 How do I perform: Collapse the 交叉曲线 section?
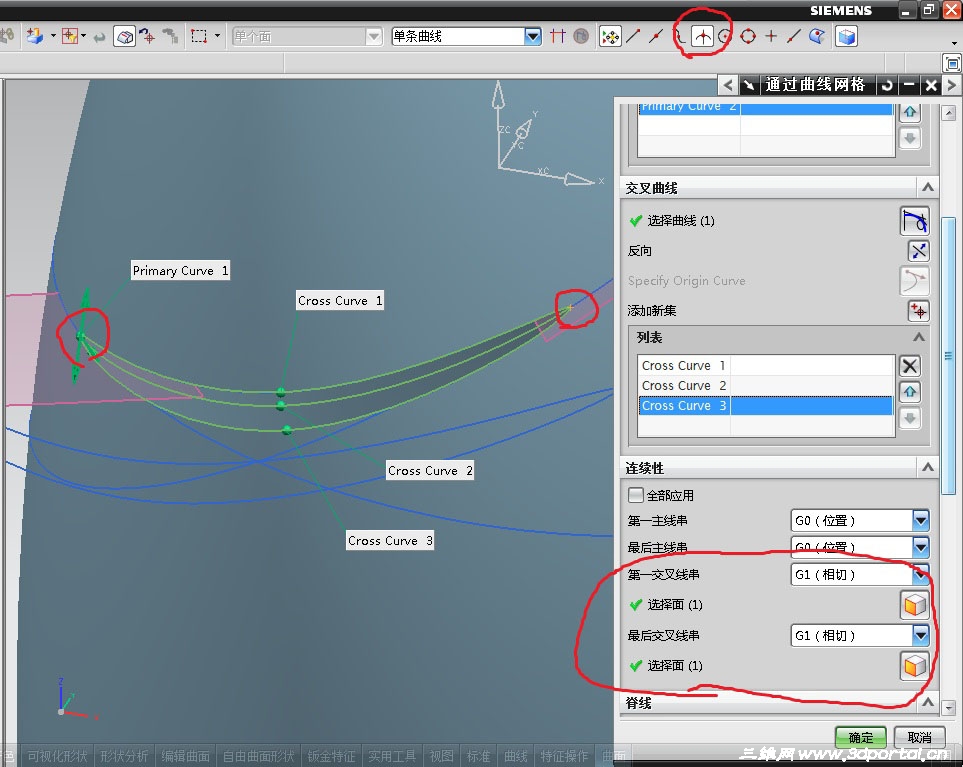pyautogui.click(x=927, y=188)
